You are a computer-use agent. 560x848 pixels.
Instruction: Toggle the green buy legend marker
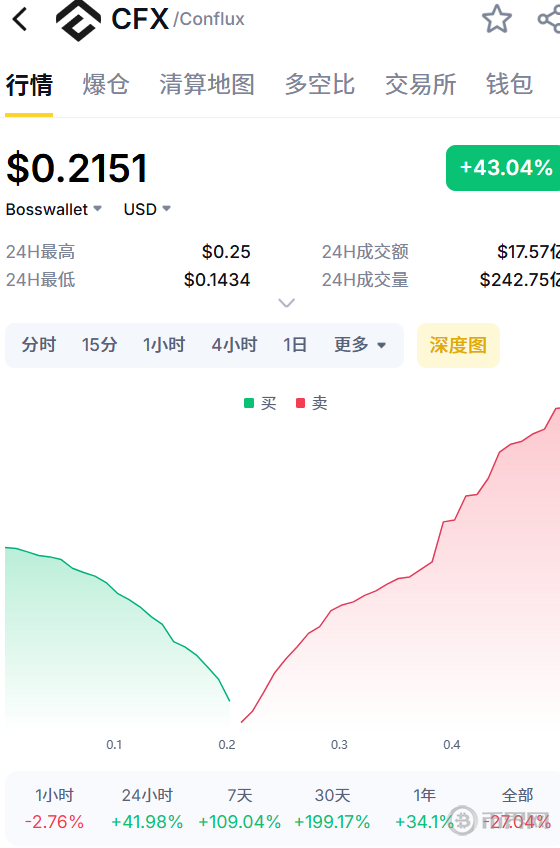249,403
